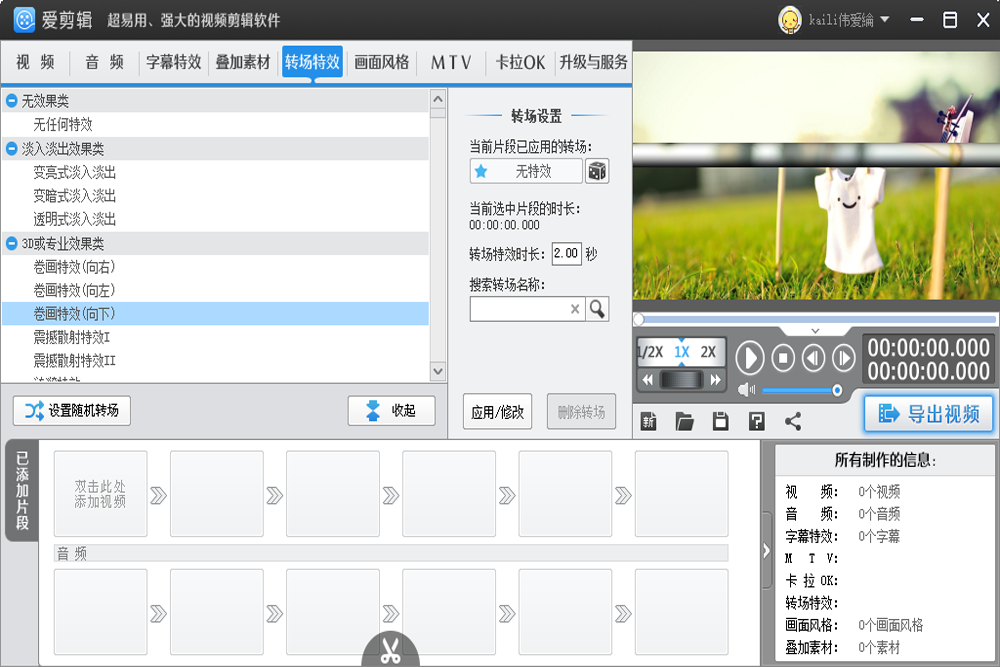Step to the next frame
Viewport: 1000px width, 667px height.
point(844,358)
